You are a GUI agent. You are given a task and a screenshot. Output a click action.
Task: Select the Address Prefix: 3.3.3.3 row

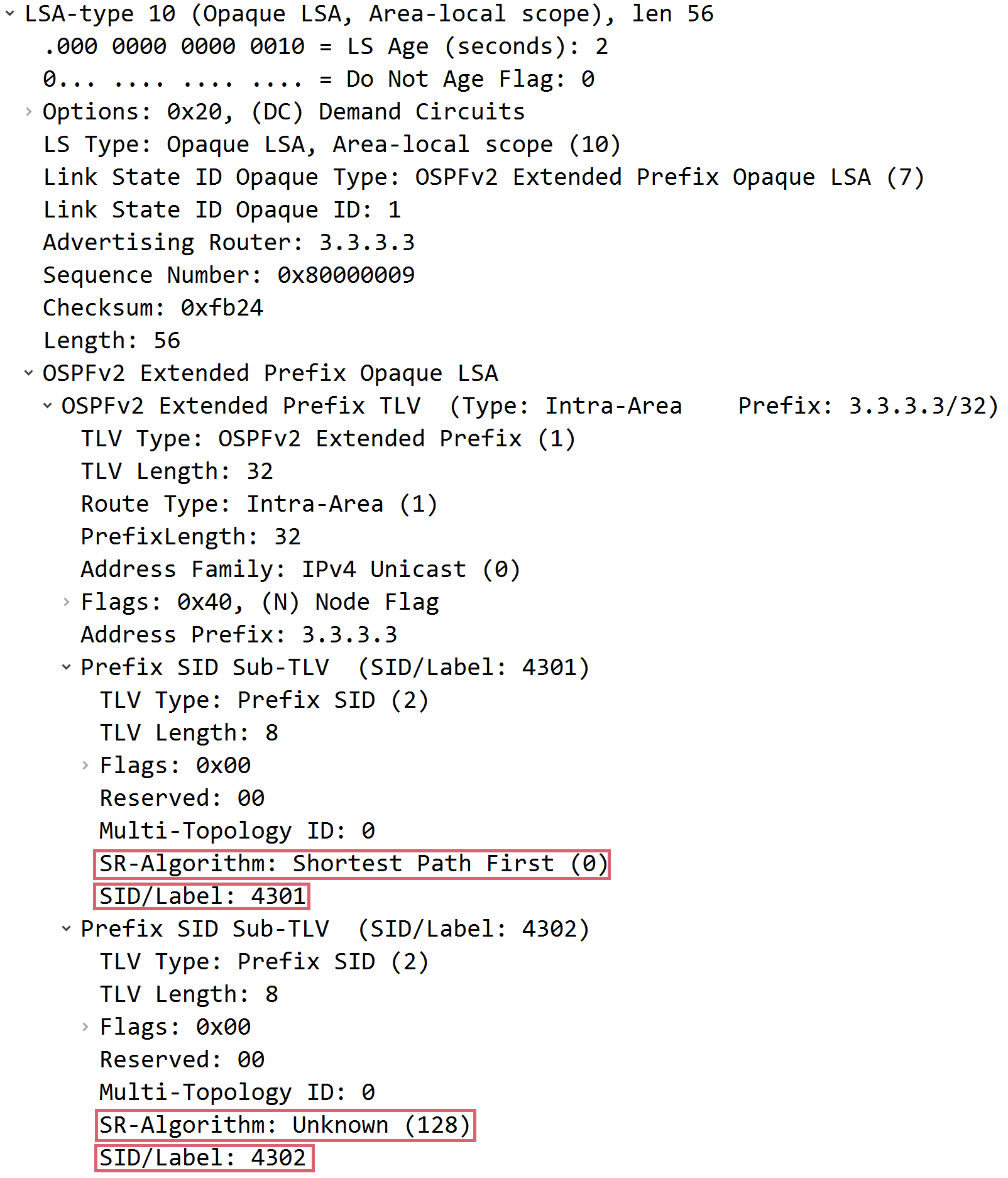pyautogui.click(x=239, y=634)
